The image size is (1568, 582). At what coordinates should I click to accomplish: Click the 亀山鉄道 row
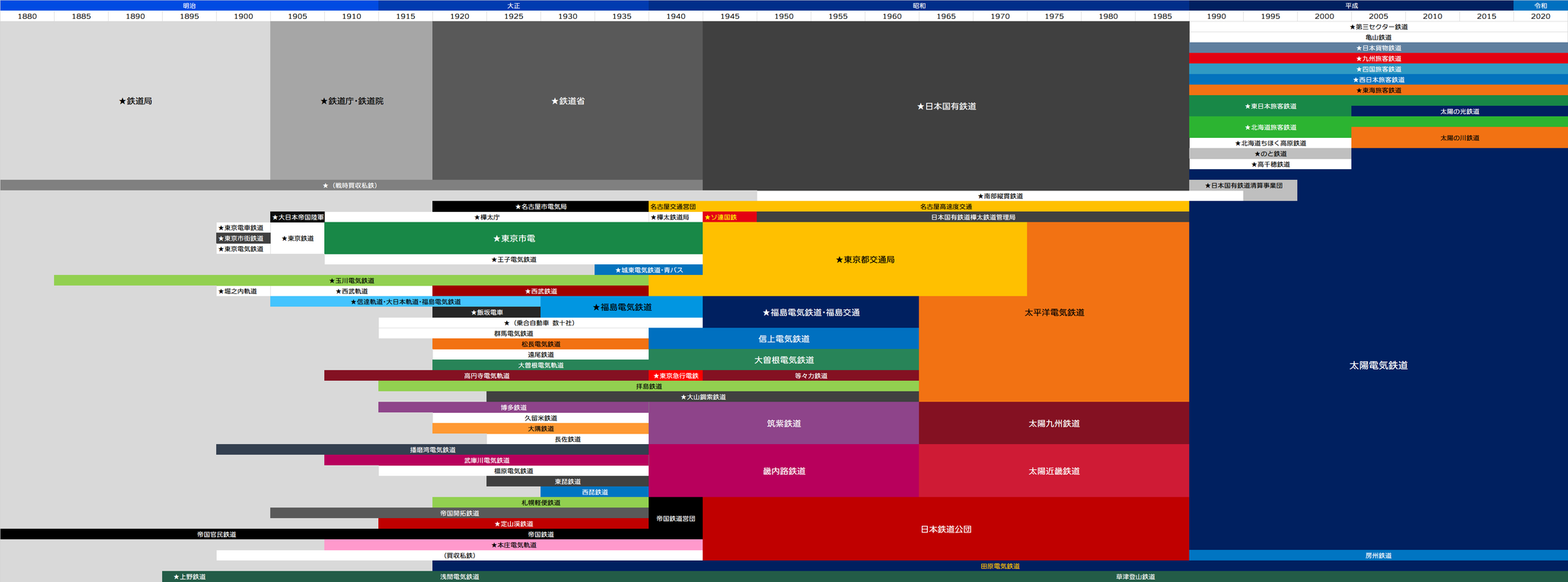click(x=1378, y=37)
